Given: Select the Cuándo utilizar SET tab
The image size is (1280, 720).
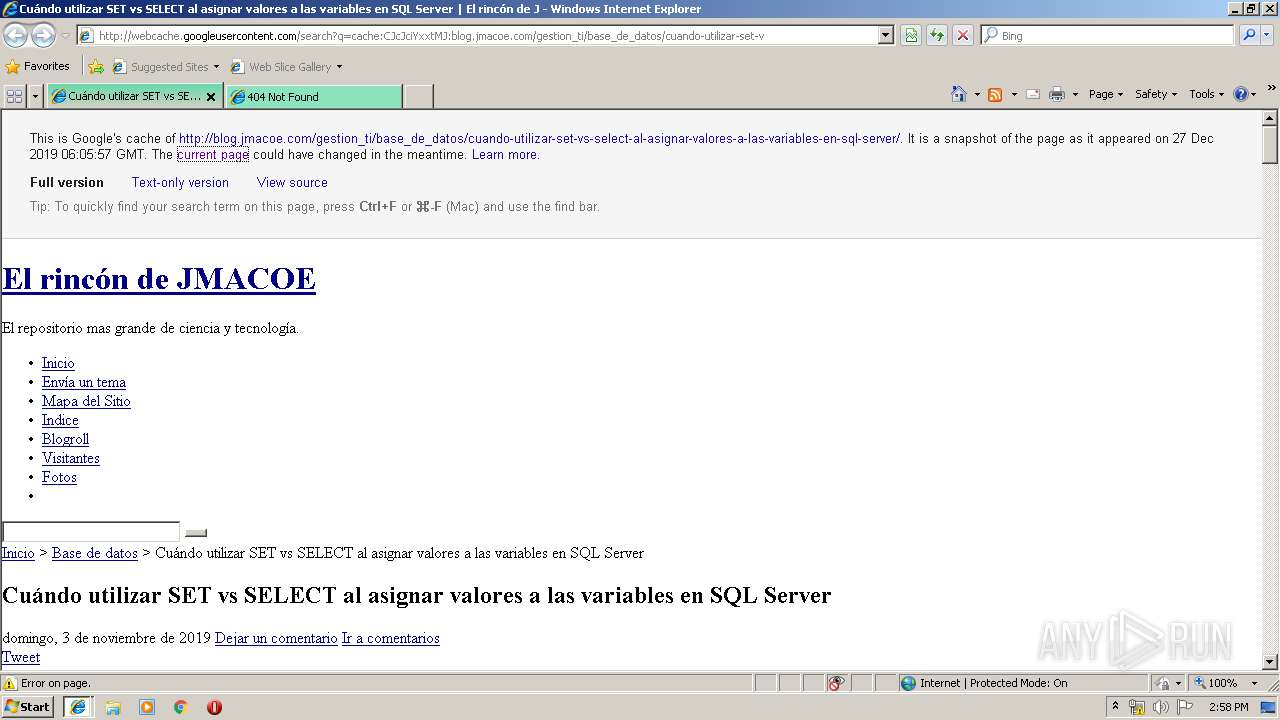Looking at the screenshot, I should (126, 96).
